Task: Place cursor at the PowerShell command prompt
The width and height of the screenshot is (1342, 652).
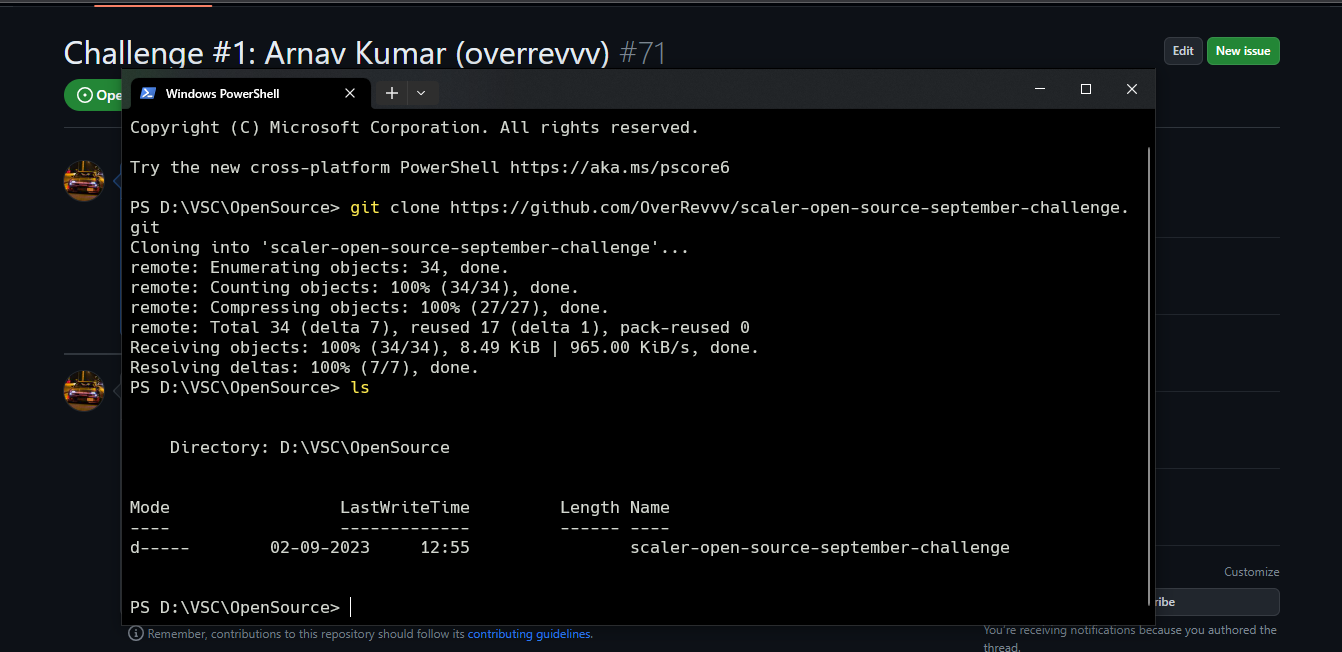Action: (349, 606)
